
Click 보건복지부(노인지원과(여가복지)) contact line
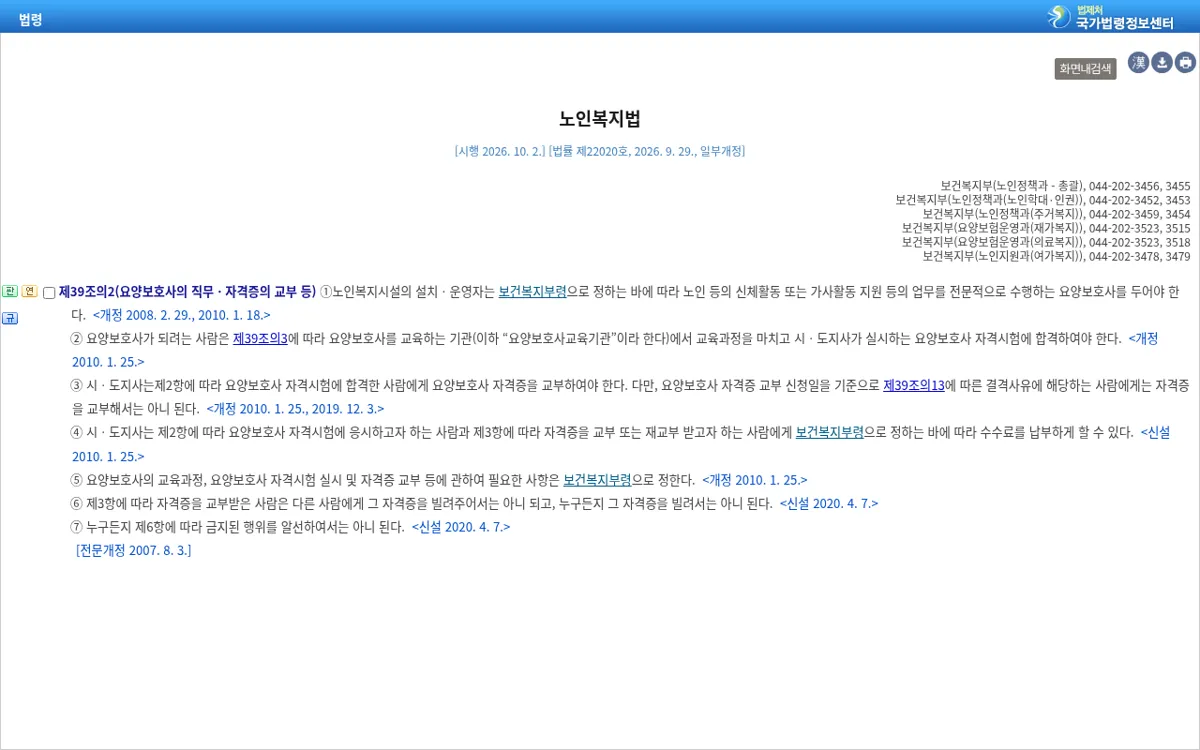(1056, 256)
